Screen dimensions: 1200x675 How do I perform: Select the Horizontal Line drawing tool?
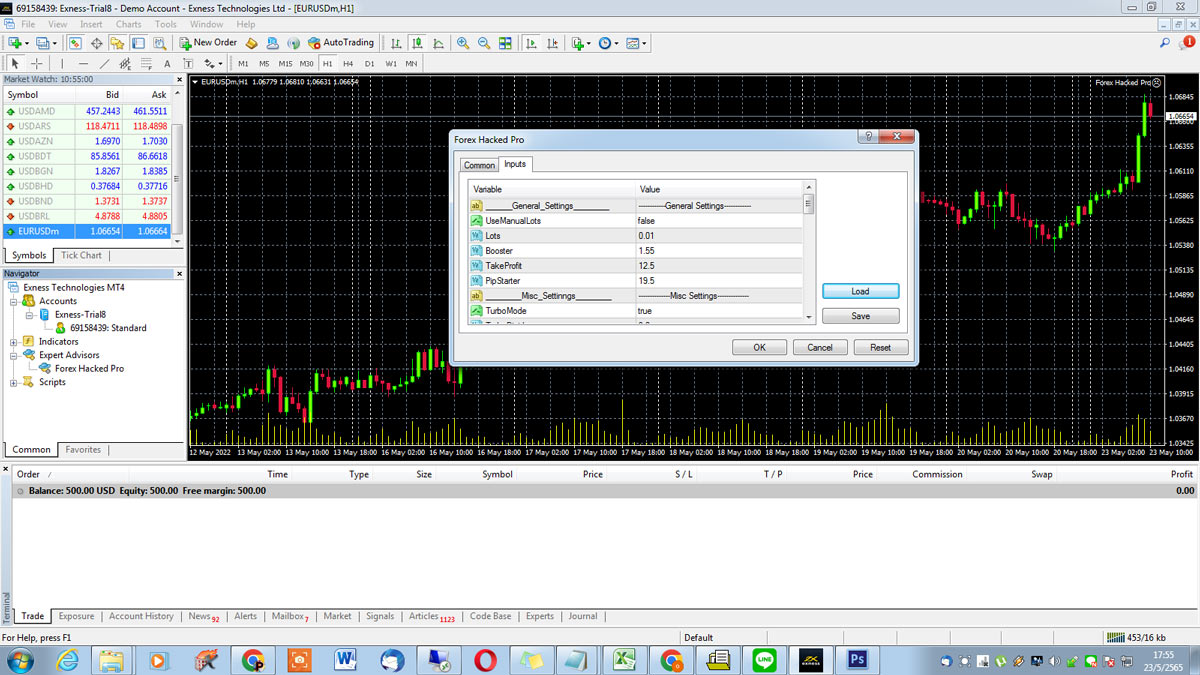point(82,62)
